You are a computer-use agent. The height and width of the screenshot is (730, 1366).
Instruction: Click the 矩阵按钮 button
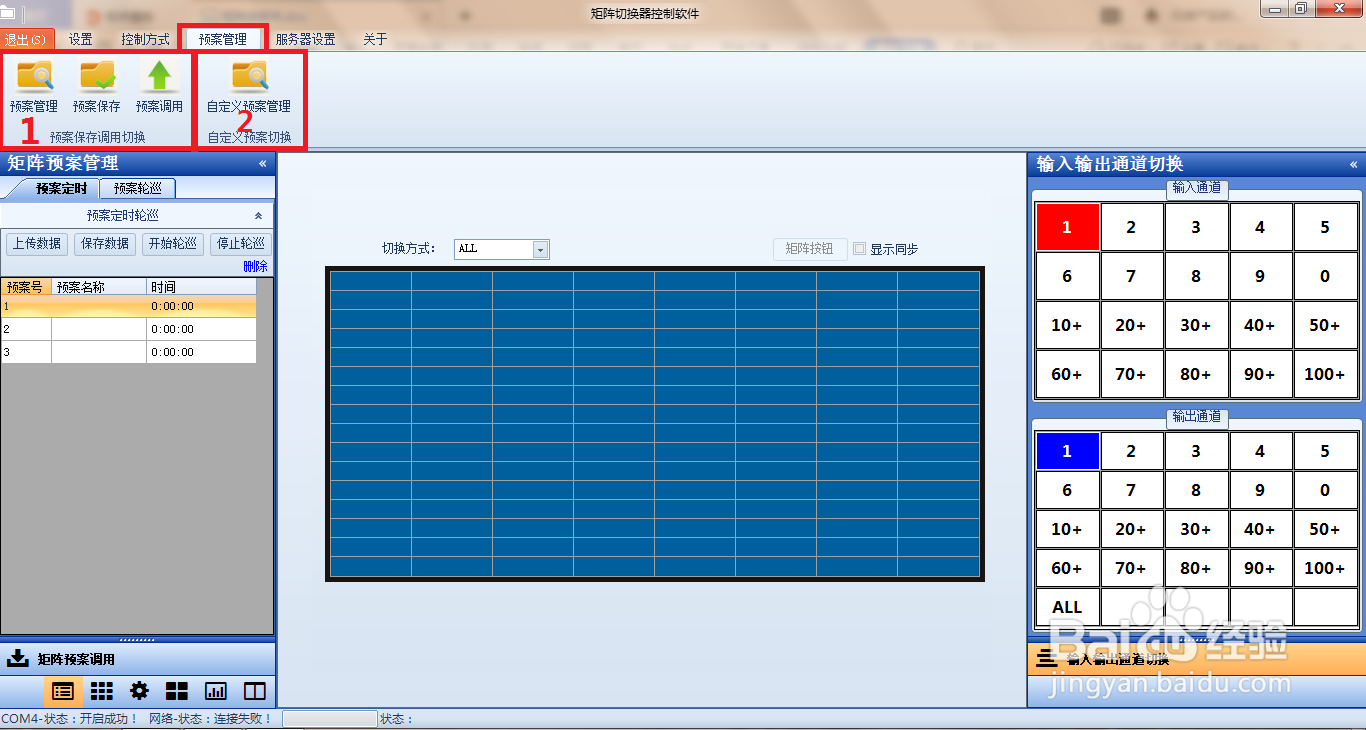[x=810, y=249]
